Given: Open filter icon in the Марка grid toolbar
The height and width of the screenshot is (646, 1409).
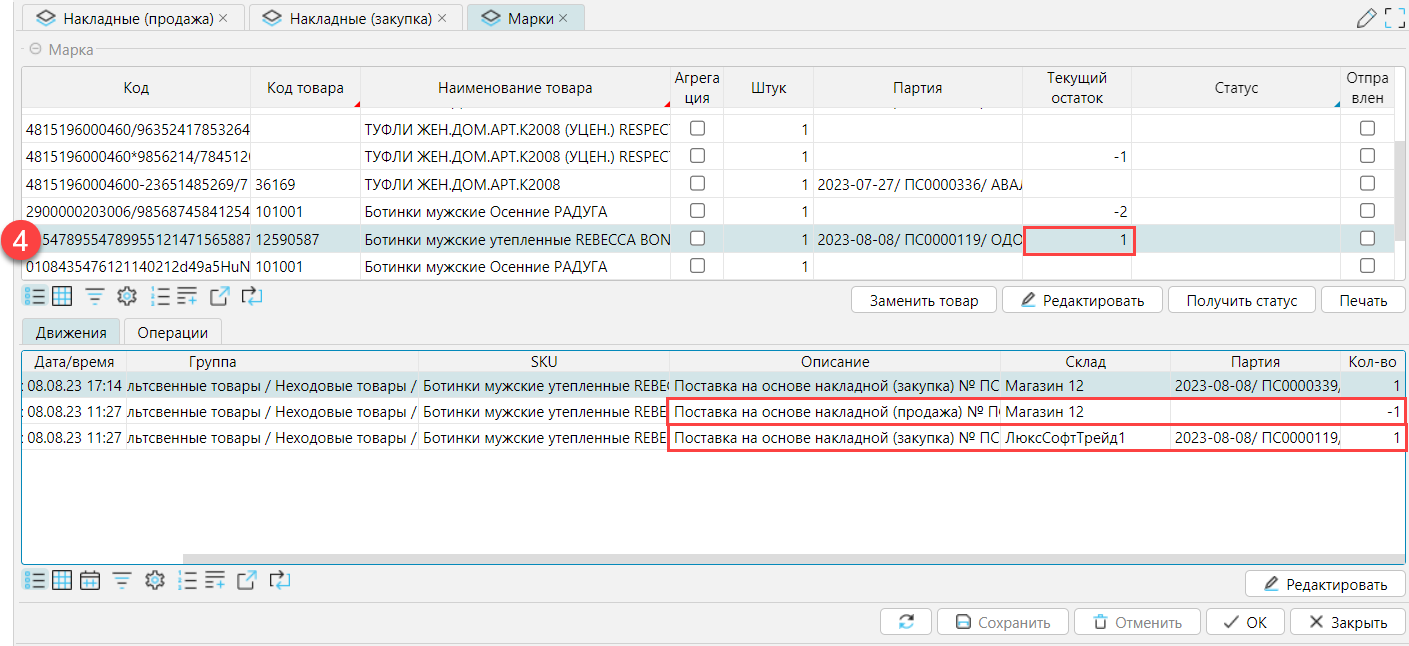Looking at the screenshot, I should pyautogui.click(x=94, y=295).
